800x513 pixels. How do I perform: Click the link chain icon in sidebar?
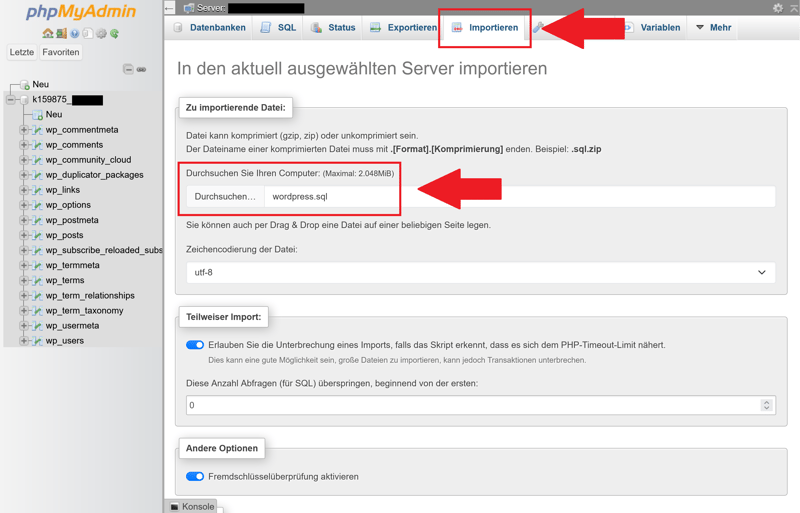tap(142, 69)
